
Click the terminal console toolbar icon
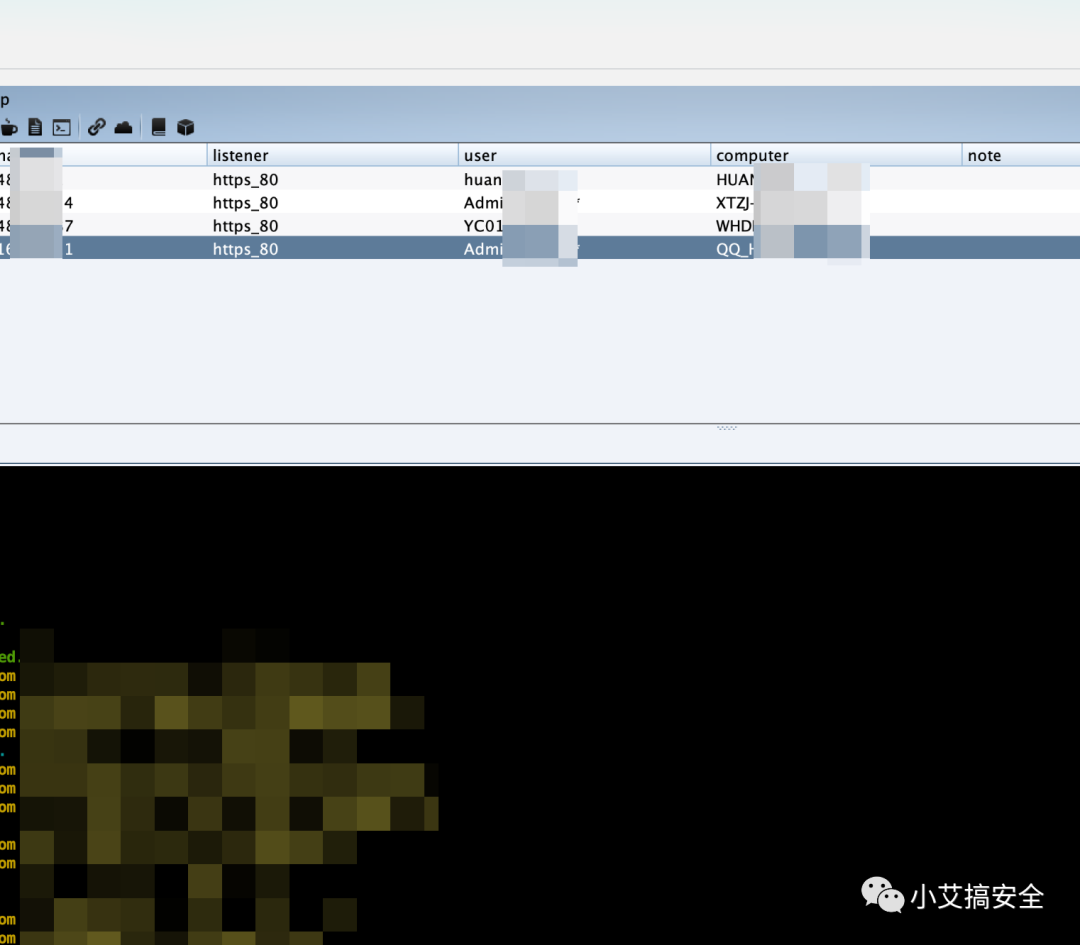click(62, 127)
